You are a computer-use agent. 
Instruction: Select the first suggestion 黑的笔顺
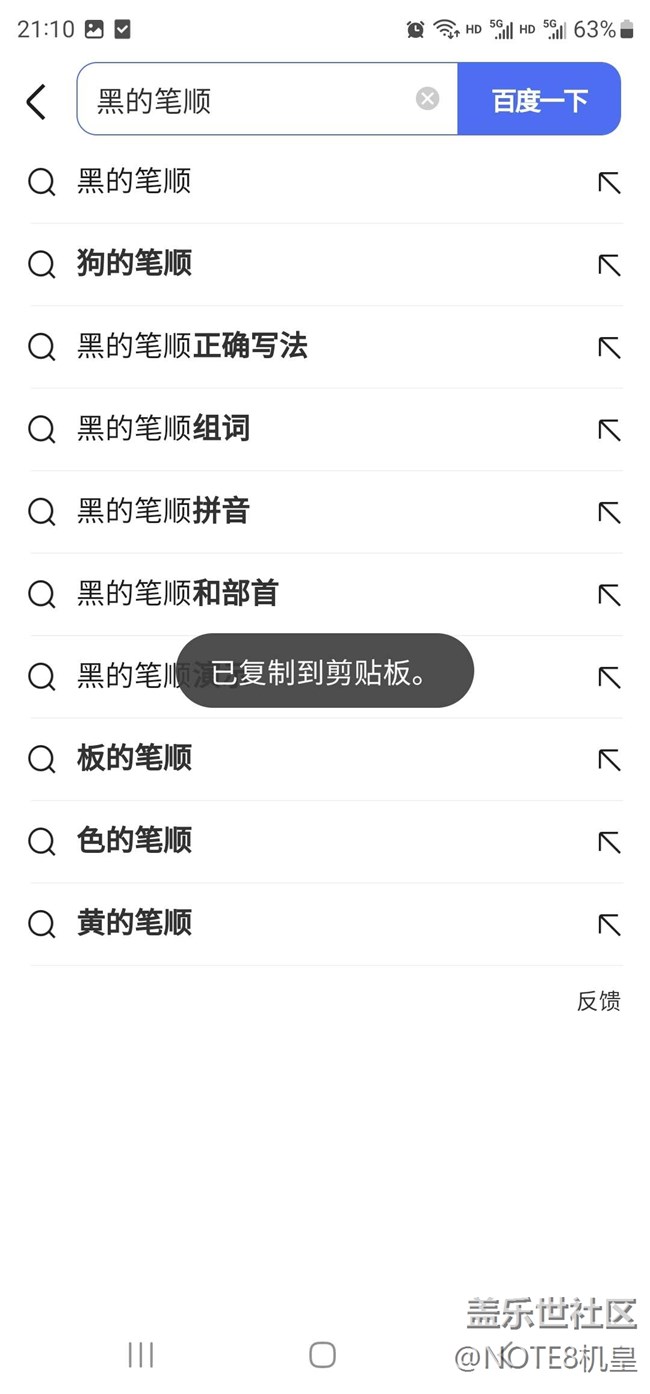[x=134, y=182]
